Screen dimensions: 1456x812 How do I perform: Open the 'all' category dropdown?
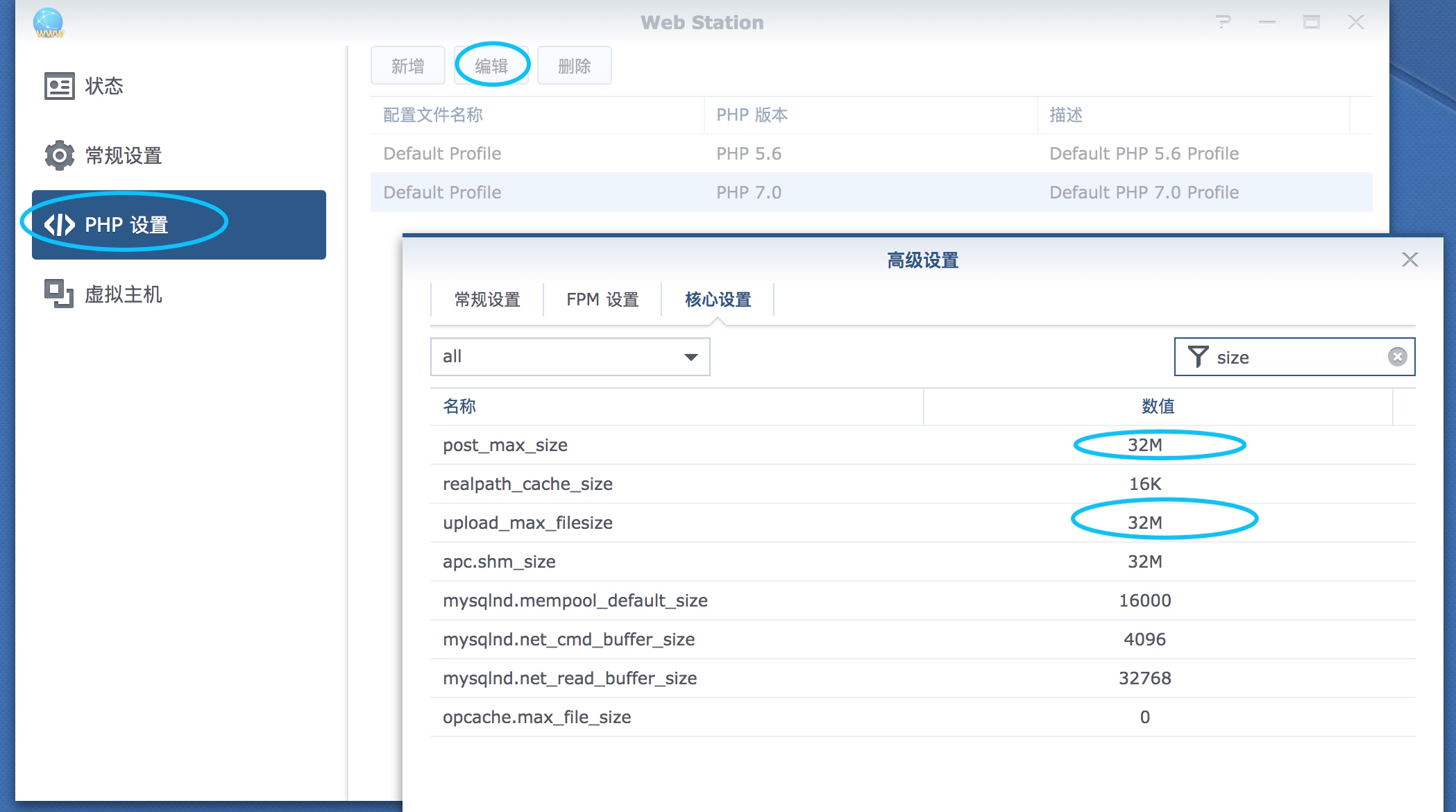tap(570, 357)
